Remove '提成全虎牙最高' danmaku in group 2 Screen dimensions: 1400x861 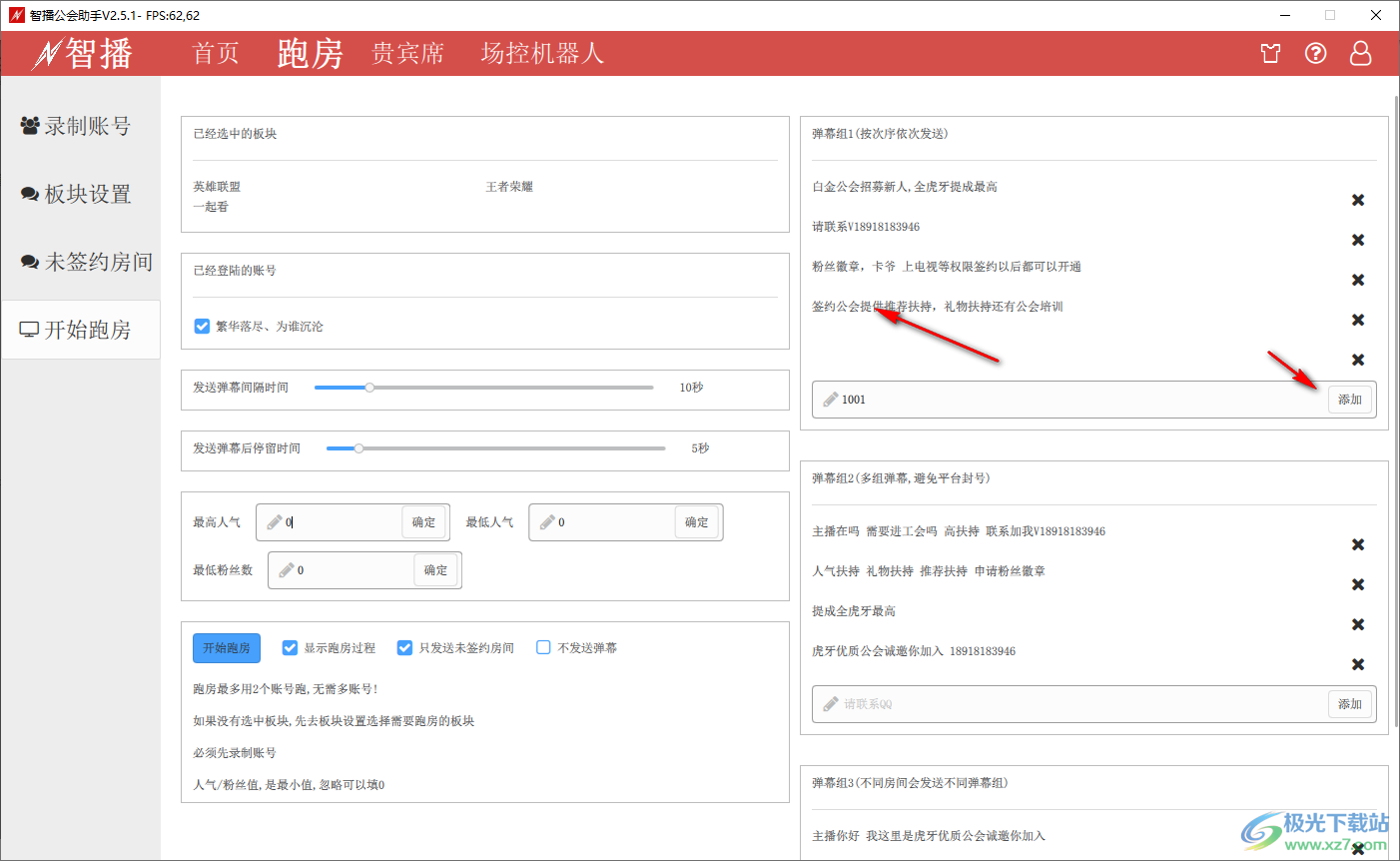point(1358,624)
